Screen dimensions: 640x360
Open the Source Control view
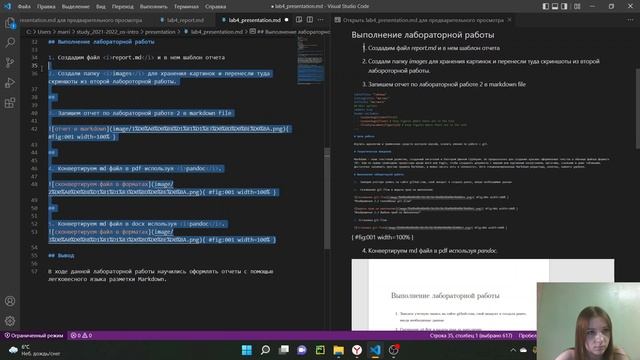click(10, 62)
